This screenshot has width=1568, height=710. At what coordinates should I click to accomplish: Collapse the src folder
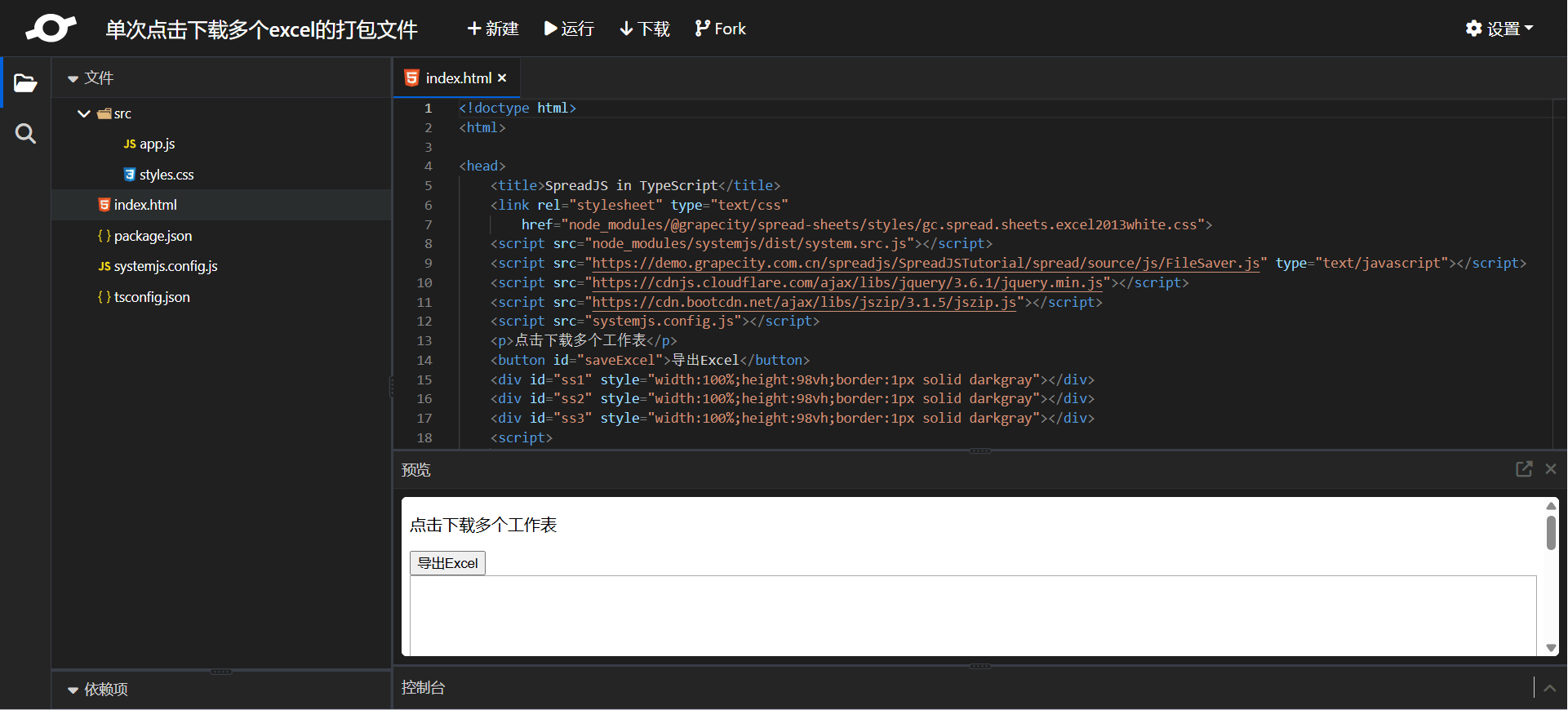(x=83, y=113)
